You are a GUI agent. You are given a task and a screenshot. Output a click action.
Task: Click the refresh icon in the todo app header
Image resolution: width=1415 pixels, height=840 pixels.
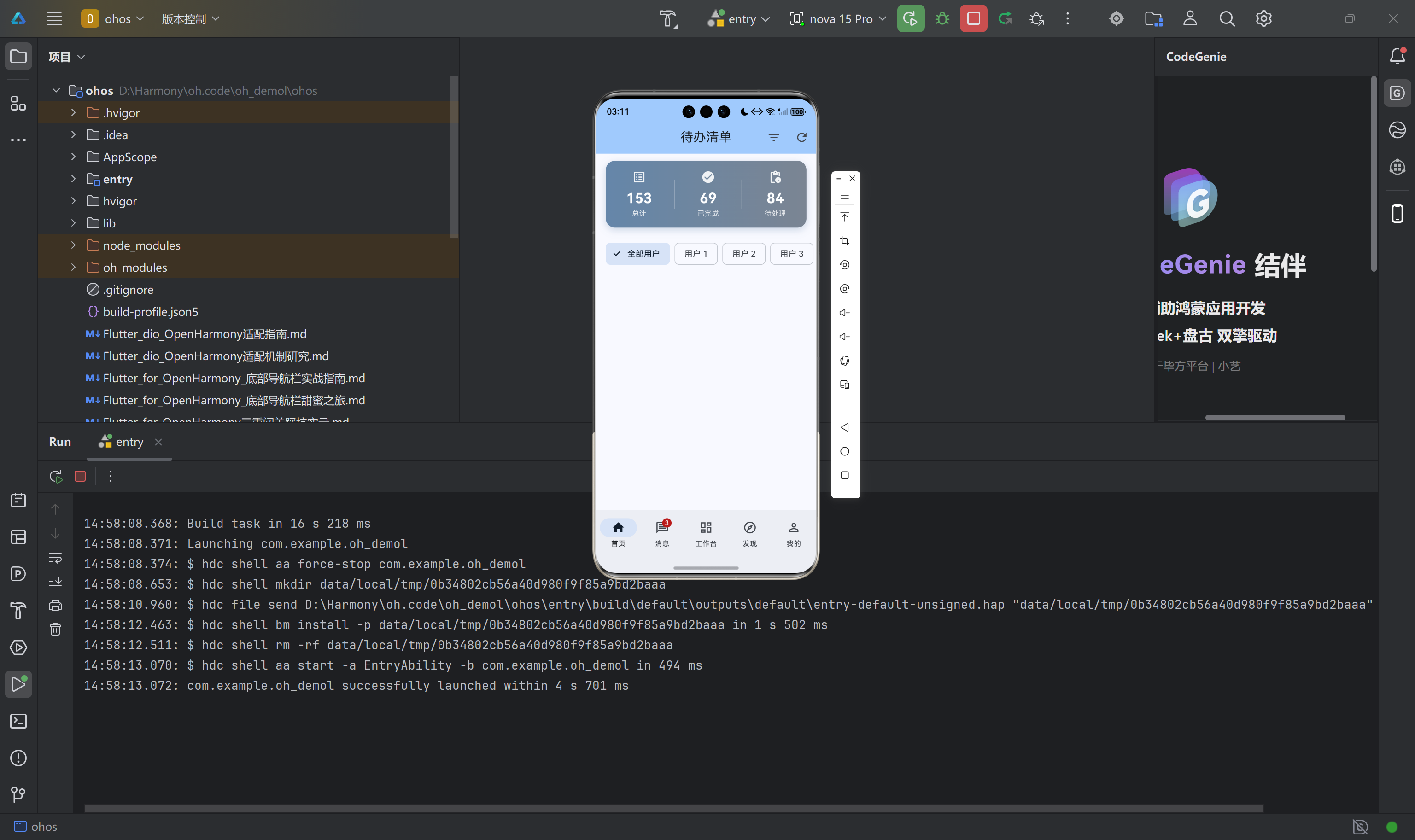coord(801,138)
